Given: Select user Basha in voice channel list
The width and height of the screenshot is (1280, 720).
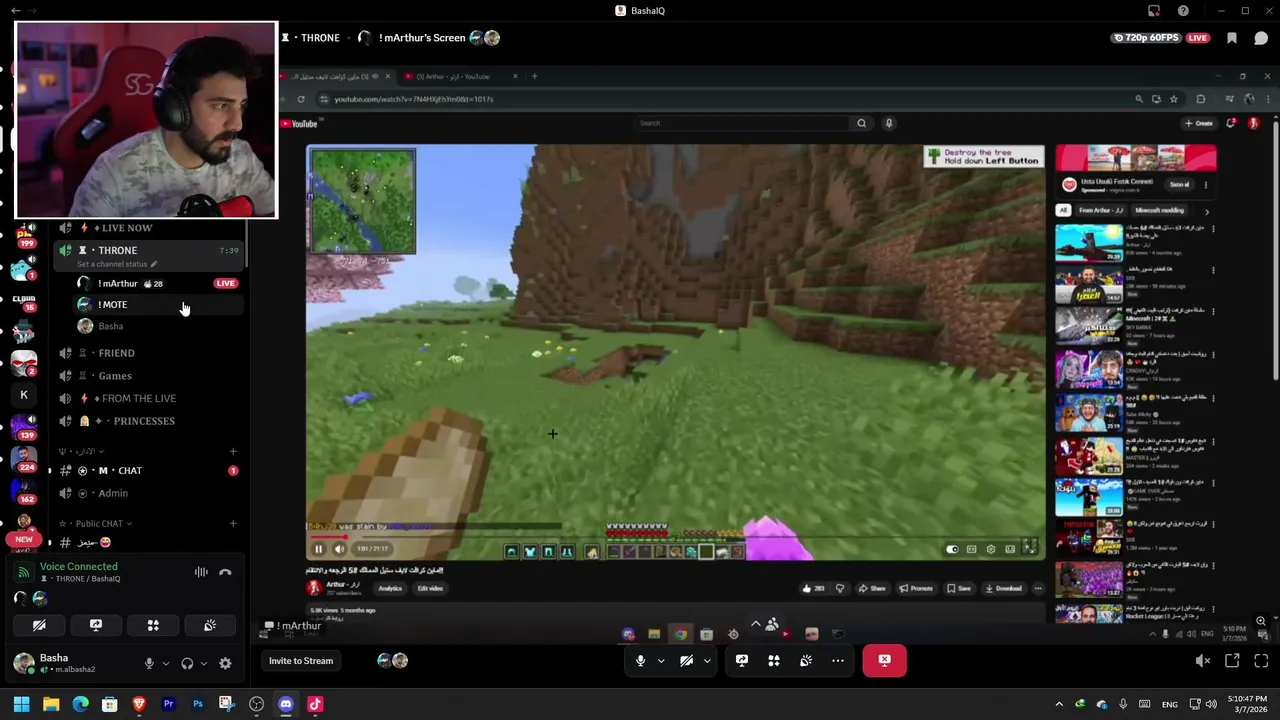Looking at the screenshot, I should pos(158,326).
